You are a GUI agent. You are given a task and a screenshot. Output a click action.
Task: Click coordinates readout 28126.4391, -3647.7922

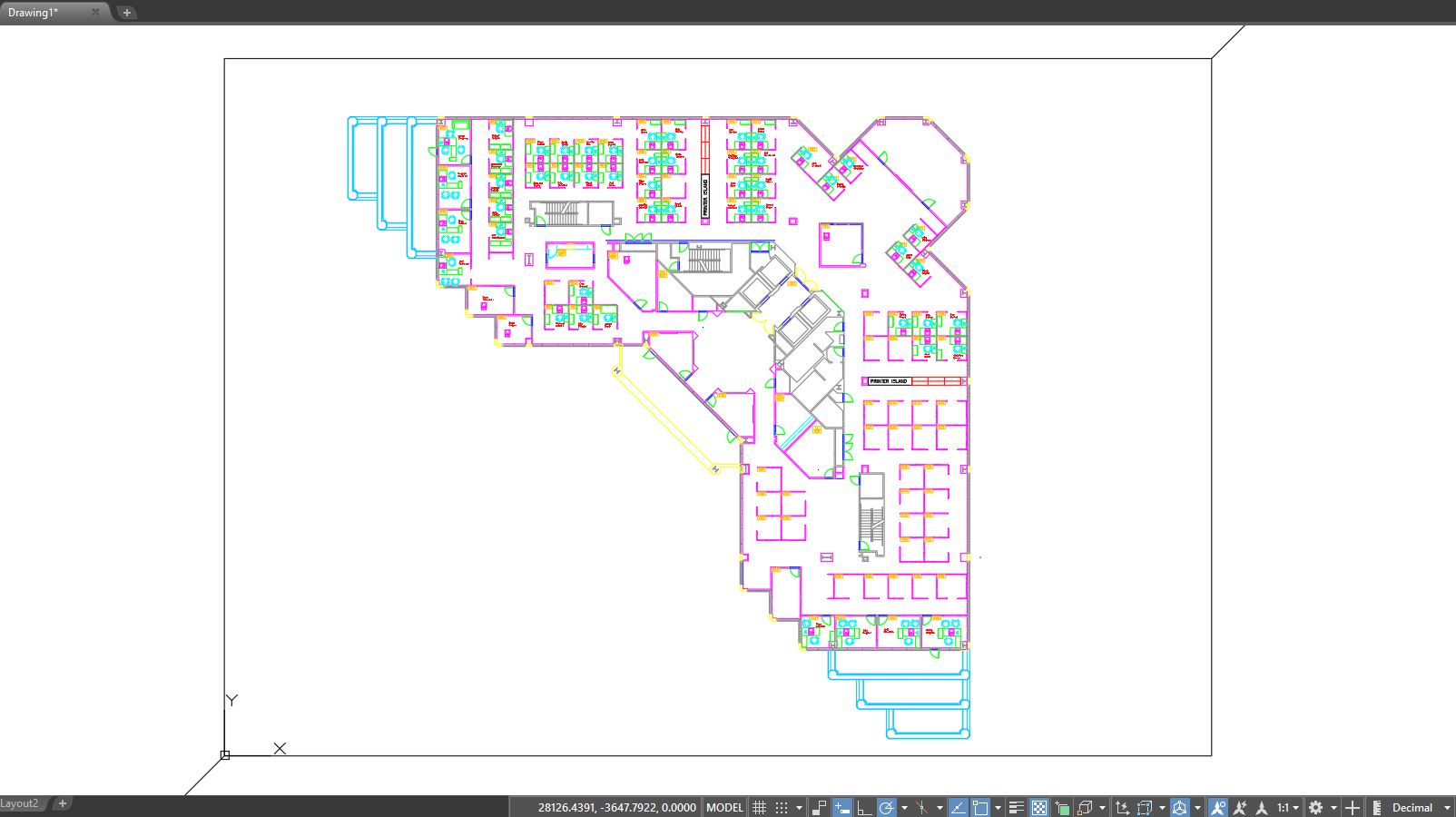click(x=616, y=807)
